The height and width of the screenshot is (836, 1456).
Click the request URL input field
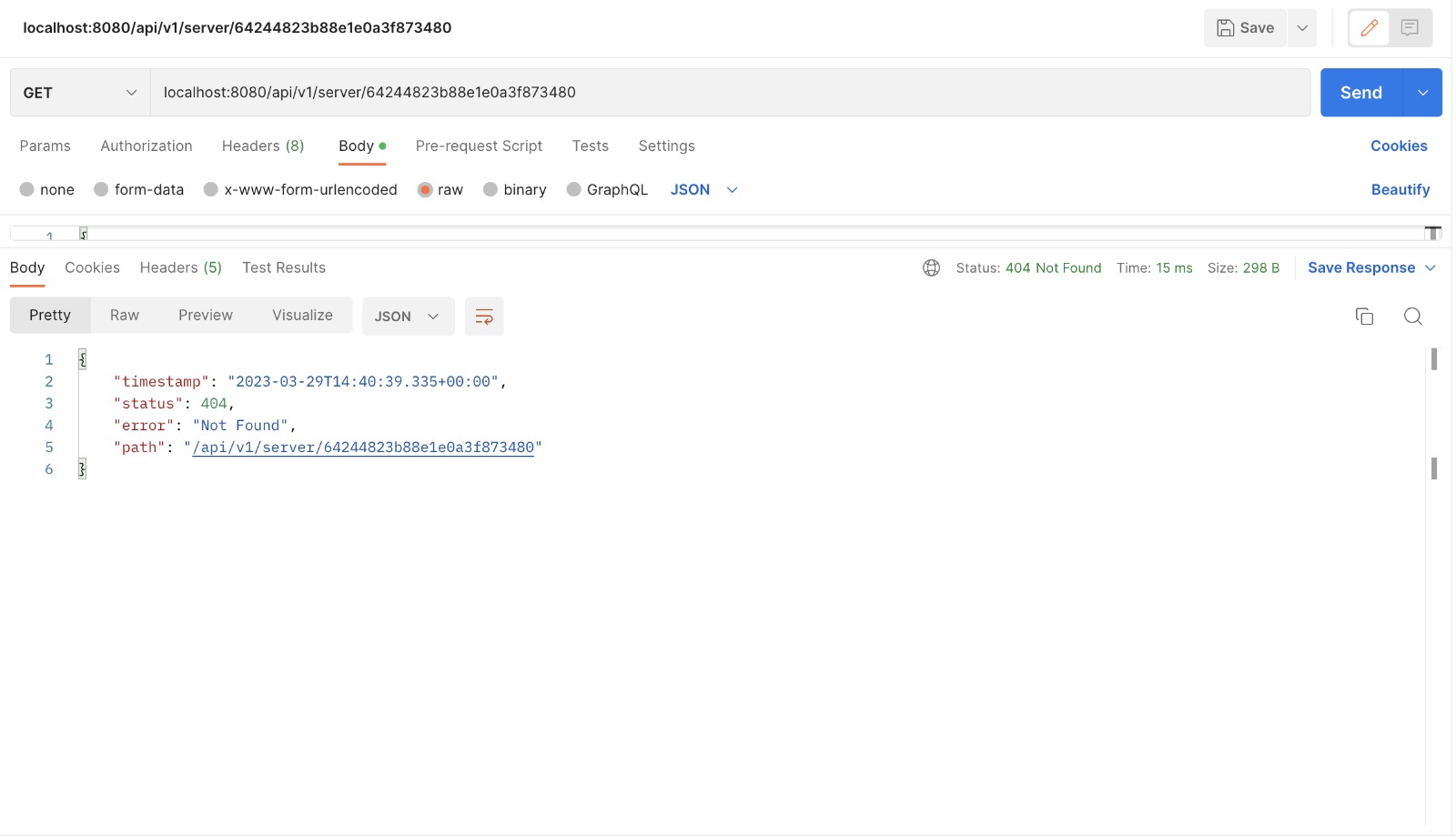pos(730,93)
